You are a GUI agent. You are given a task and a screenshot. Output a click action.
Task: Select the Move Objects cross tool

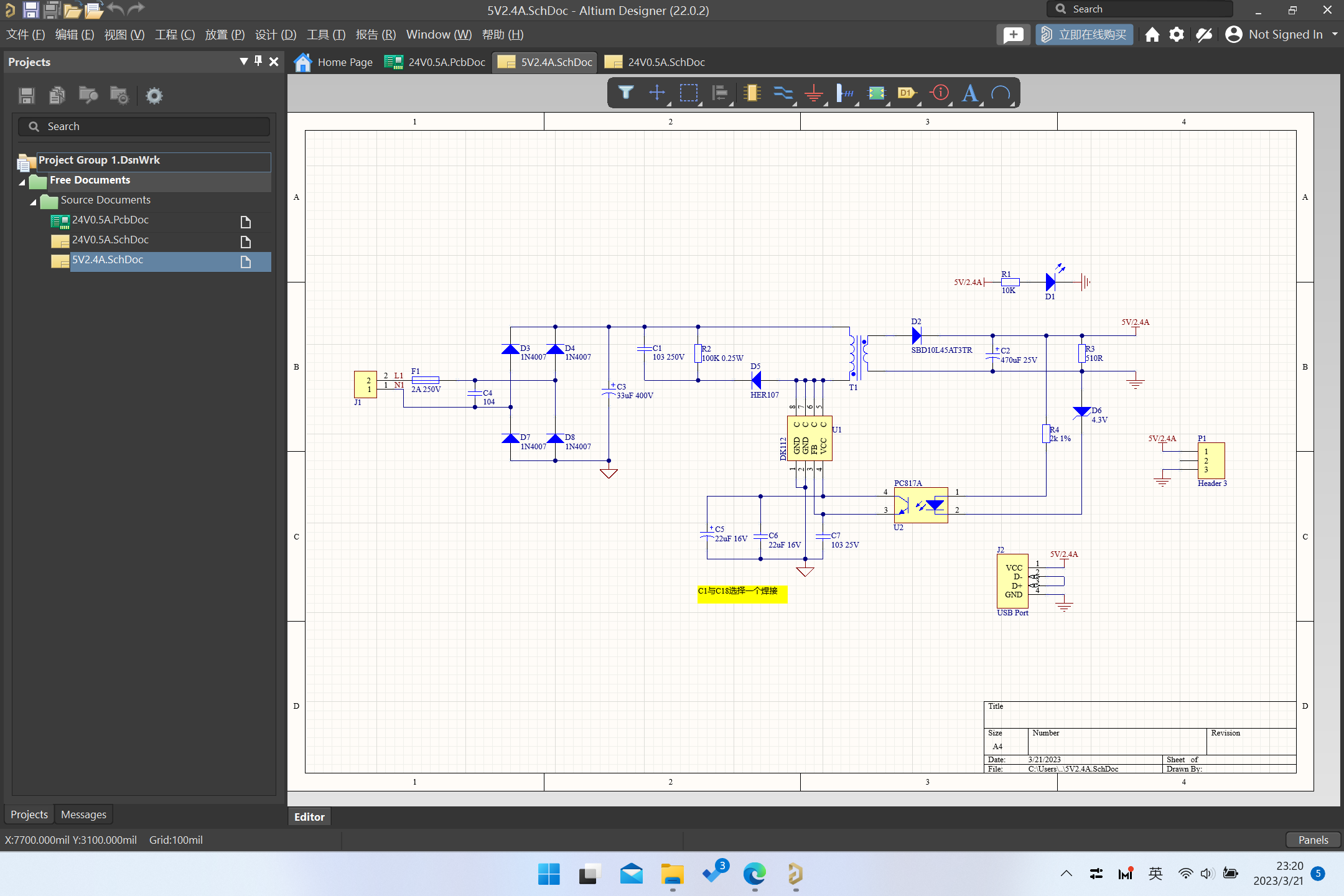pyautogui.click(x=657, y=93)
